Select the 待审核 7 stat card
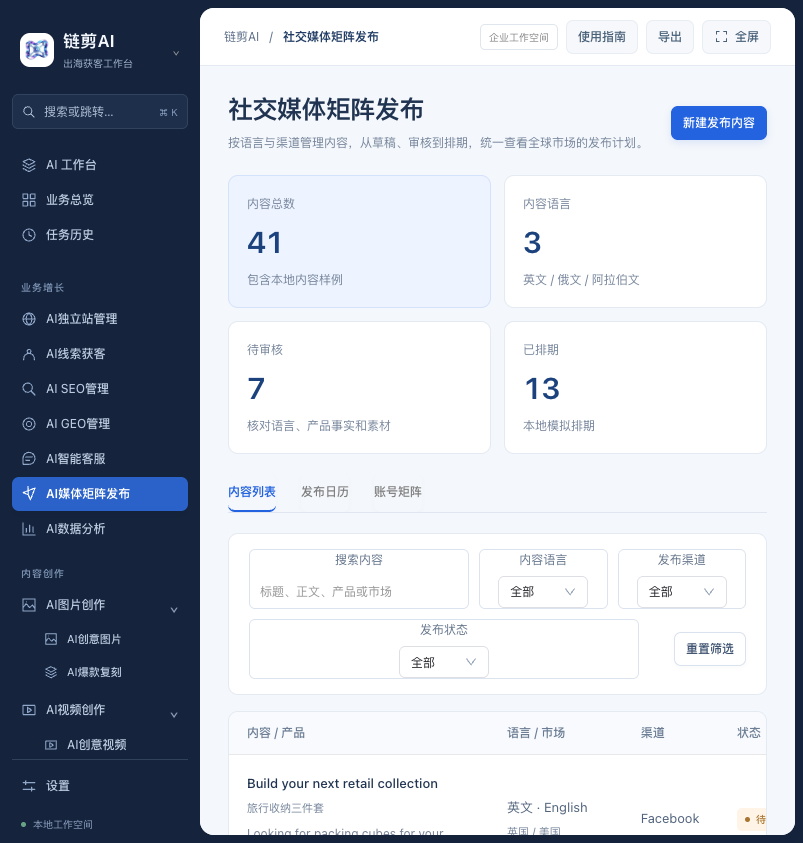Screen dimensions: 803x843 pyautogui.click(x=360, y=388)
